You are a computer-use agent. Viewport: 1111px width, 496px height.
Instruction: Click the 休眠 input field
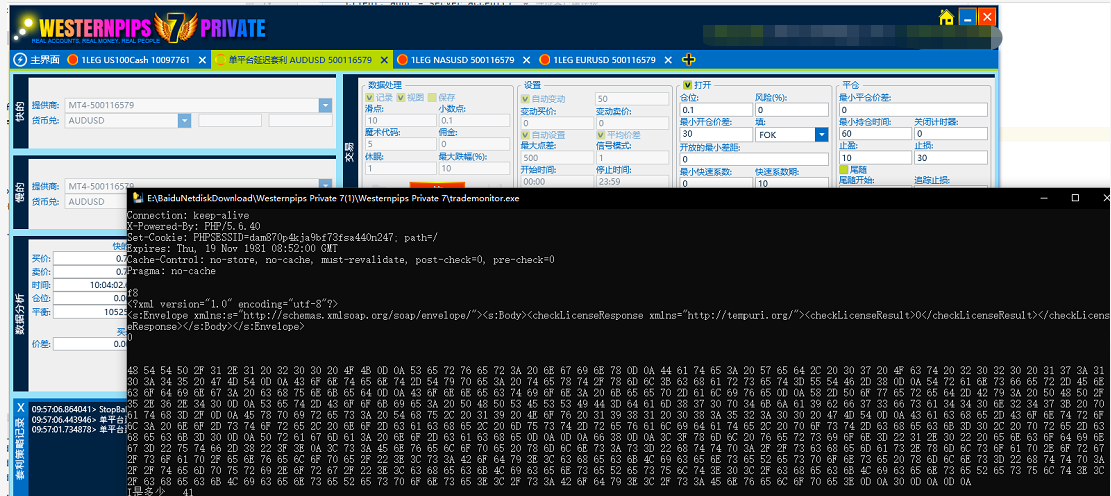[x=399, y=169]
